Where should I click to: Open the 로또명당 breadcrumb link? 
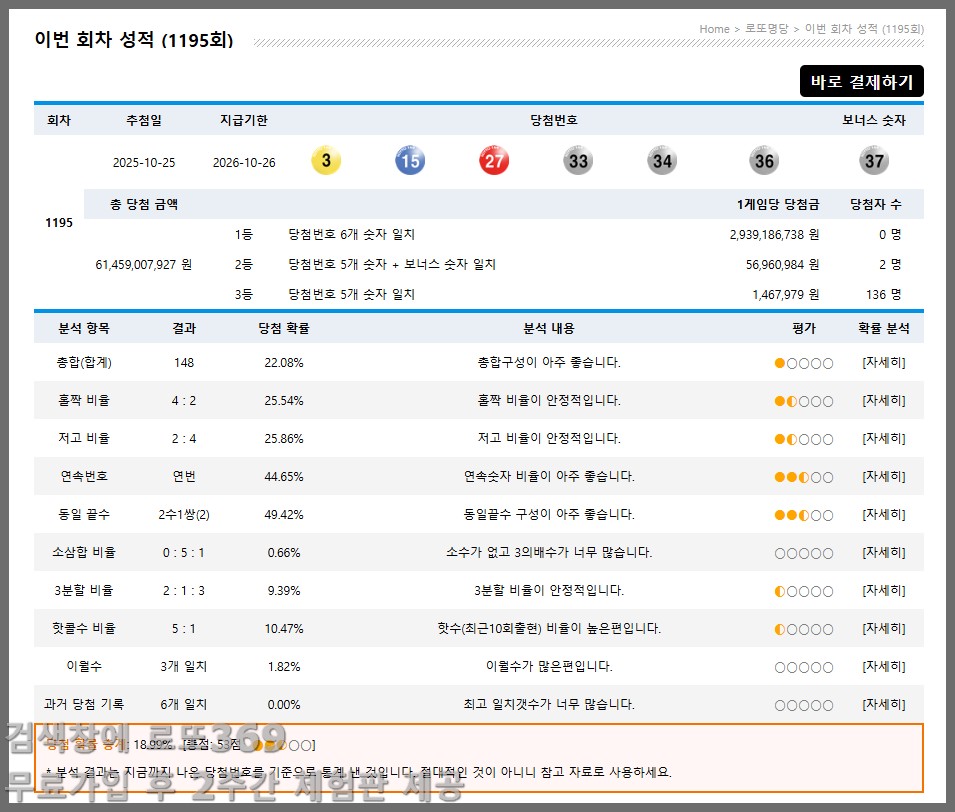[766, 29]
